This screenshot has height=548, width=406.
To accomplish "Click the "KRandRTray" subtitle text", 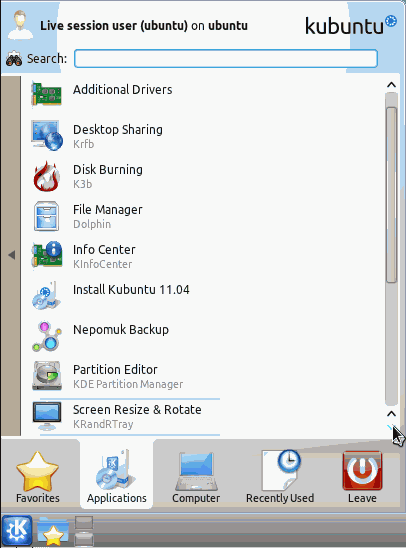I will click(103, 424).
